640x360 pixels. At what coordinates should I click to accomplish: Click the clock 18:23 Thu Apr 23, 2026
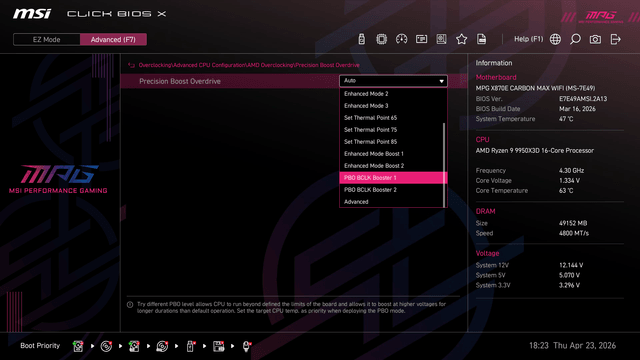tap(572, 346)
